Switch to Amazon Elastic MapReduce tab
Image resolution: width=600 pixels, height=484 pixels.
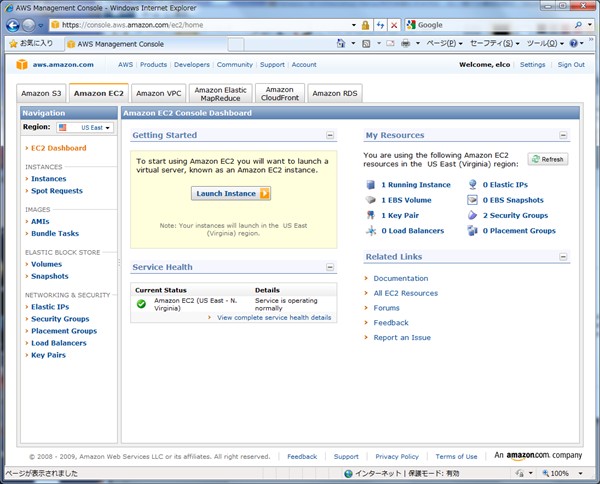coord(220,93)
